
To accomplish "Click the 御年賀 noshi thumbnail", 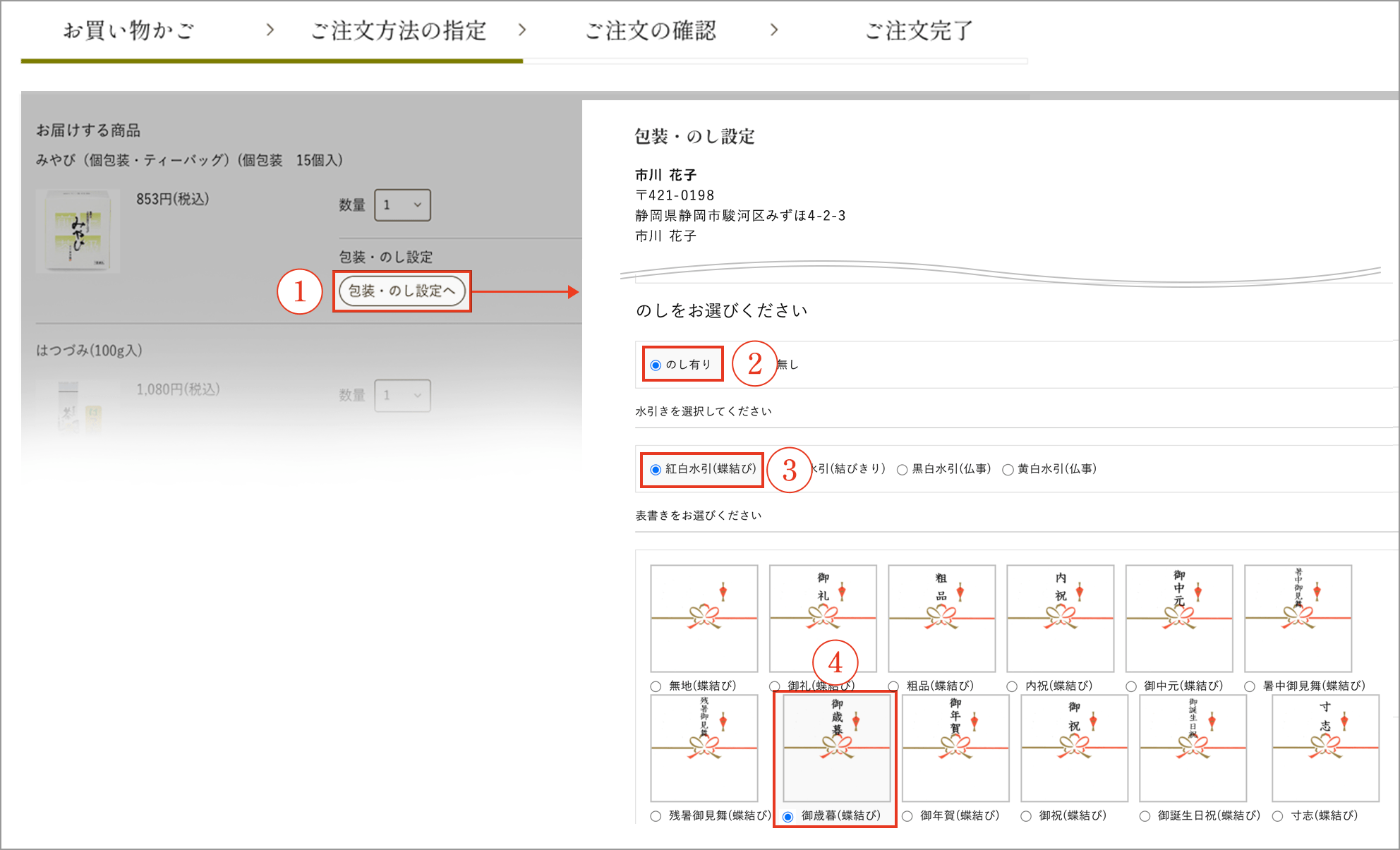I will [x=955, y=748].
